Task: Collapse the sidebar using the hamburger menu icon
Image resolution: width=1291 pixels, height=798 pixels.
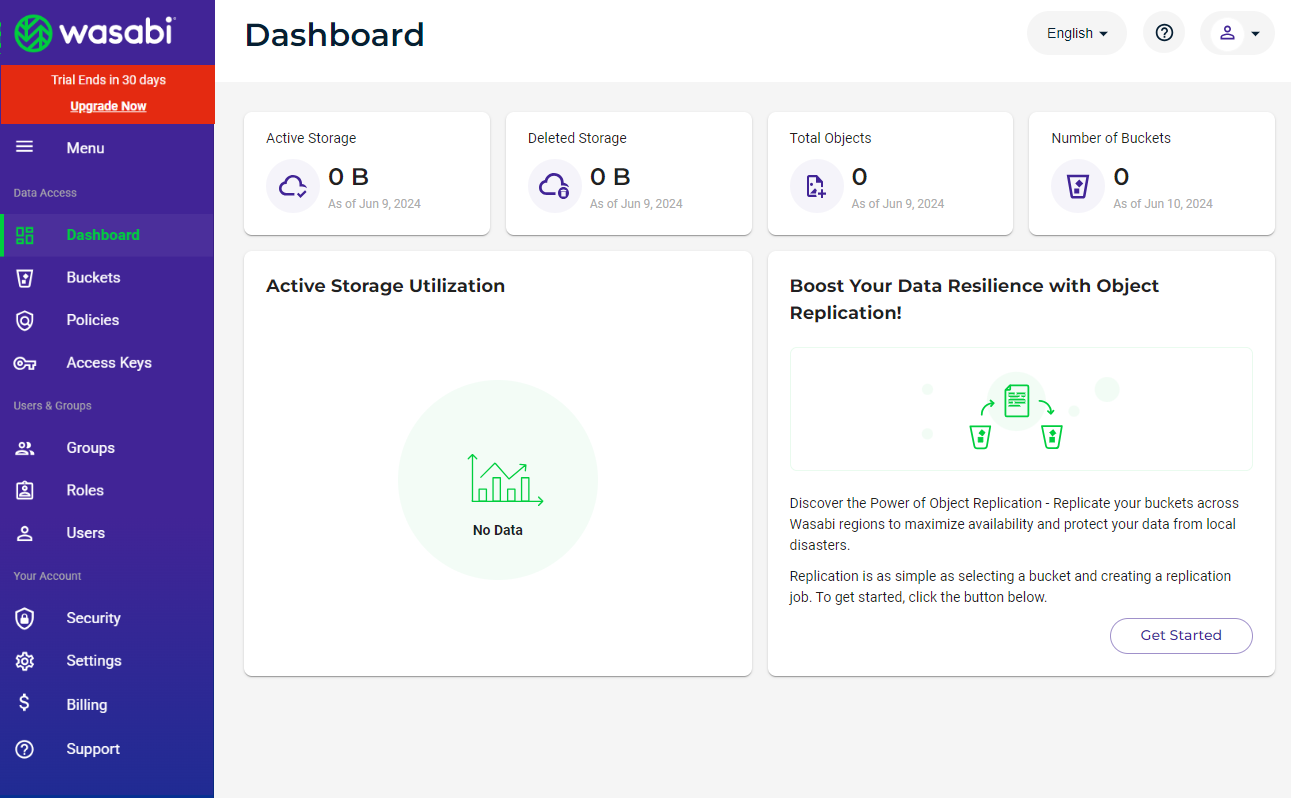Action: [25, 147]
